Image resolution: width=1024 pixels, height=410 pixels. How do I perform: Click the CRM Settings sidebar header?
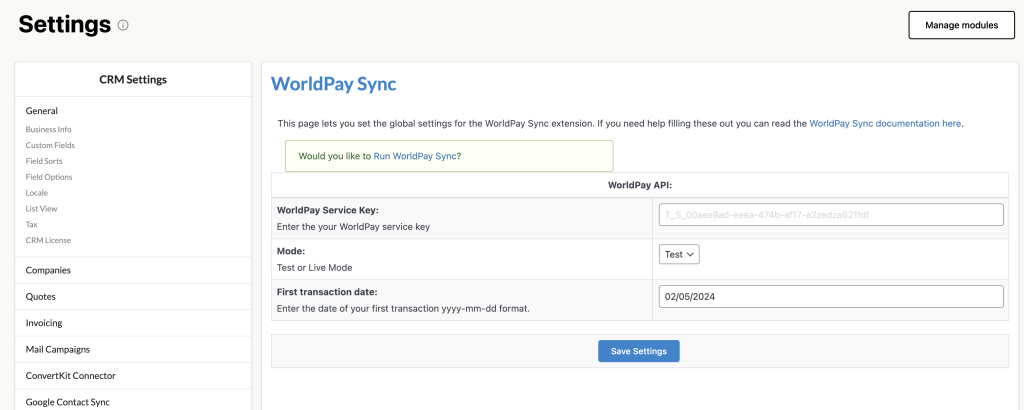[x=133, y=80]
